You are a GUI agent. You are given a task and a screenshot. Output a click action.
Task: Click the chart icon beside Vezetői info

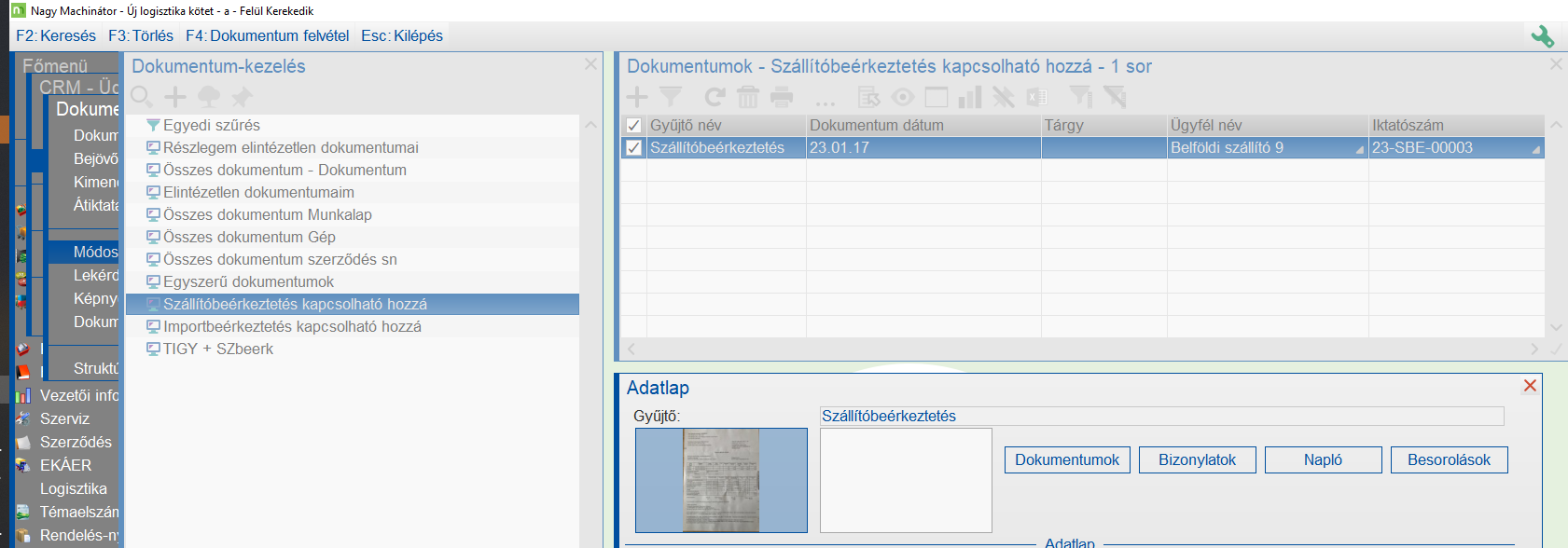[23, 395]
